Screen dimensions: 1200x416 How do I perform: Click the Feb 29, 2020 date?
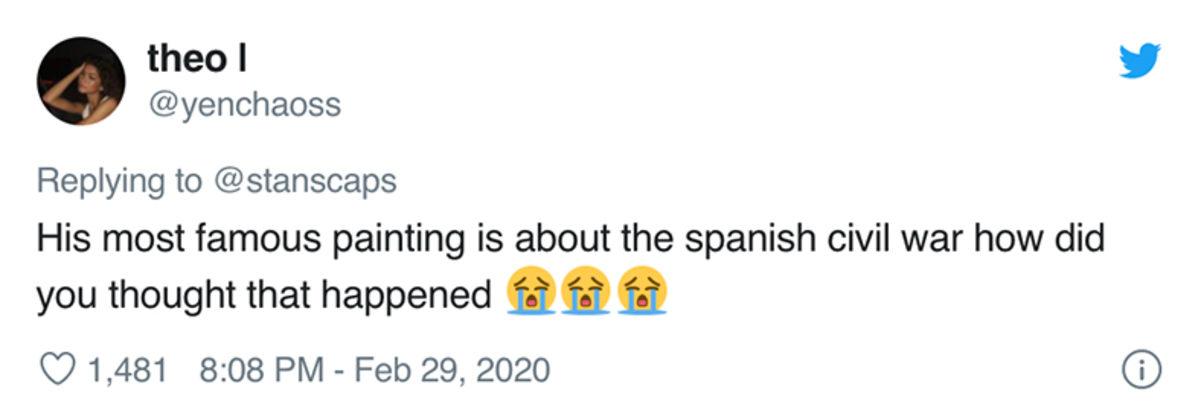click(x=449, y=371)
